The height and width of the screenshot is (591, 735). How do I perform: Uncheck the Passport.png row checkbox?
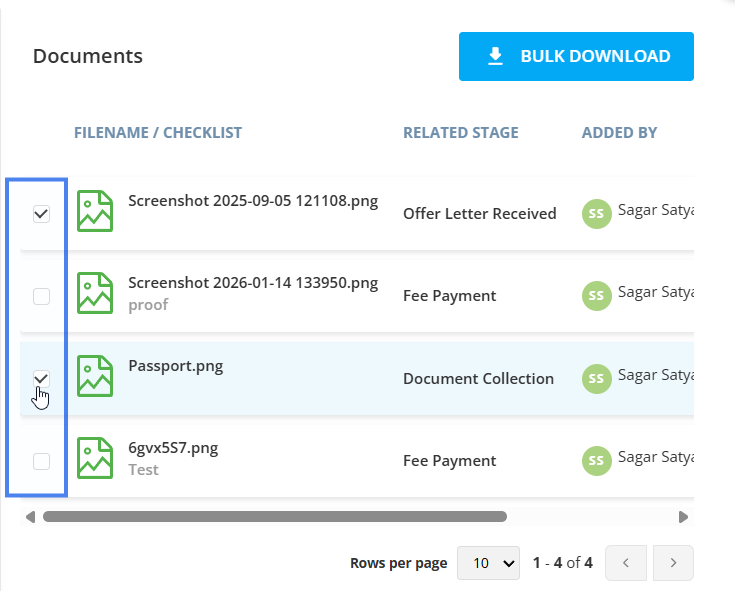coord(41,379)
